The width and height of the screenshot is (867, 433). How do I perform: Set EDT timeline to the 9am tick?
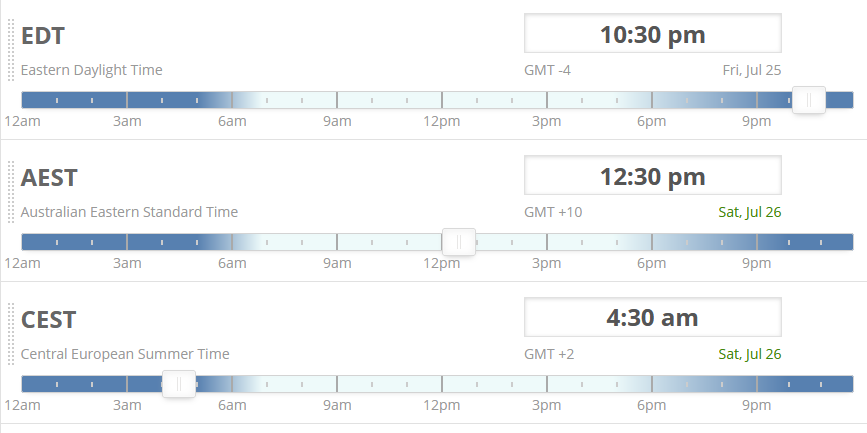[x=337, y=100]
